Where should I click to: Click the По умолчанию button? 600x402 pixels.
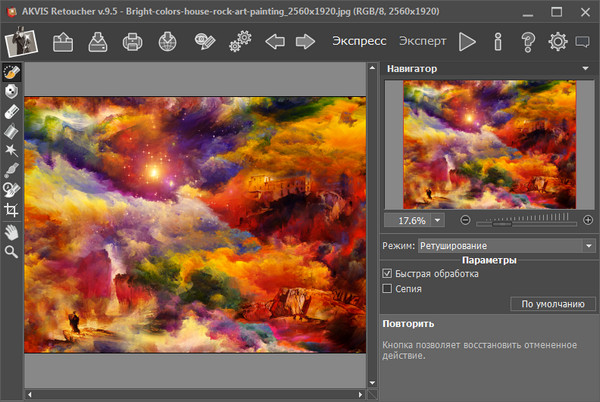pos(547,304)
